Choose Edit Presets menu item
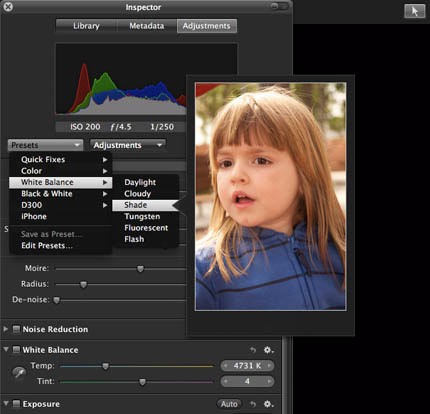 point(60,245)
